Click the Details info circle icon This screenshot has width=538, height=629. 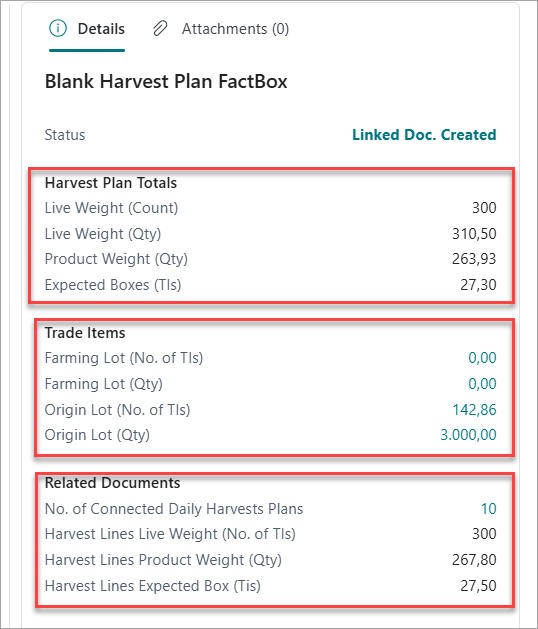[x=58, y=29]
